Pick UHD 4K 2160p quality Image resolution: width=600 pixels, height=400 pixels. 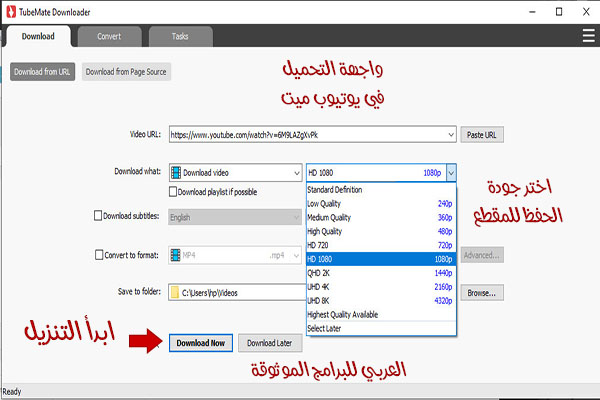tap(381, 287)
